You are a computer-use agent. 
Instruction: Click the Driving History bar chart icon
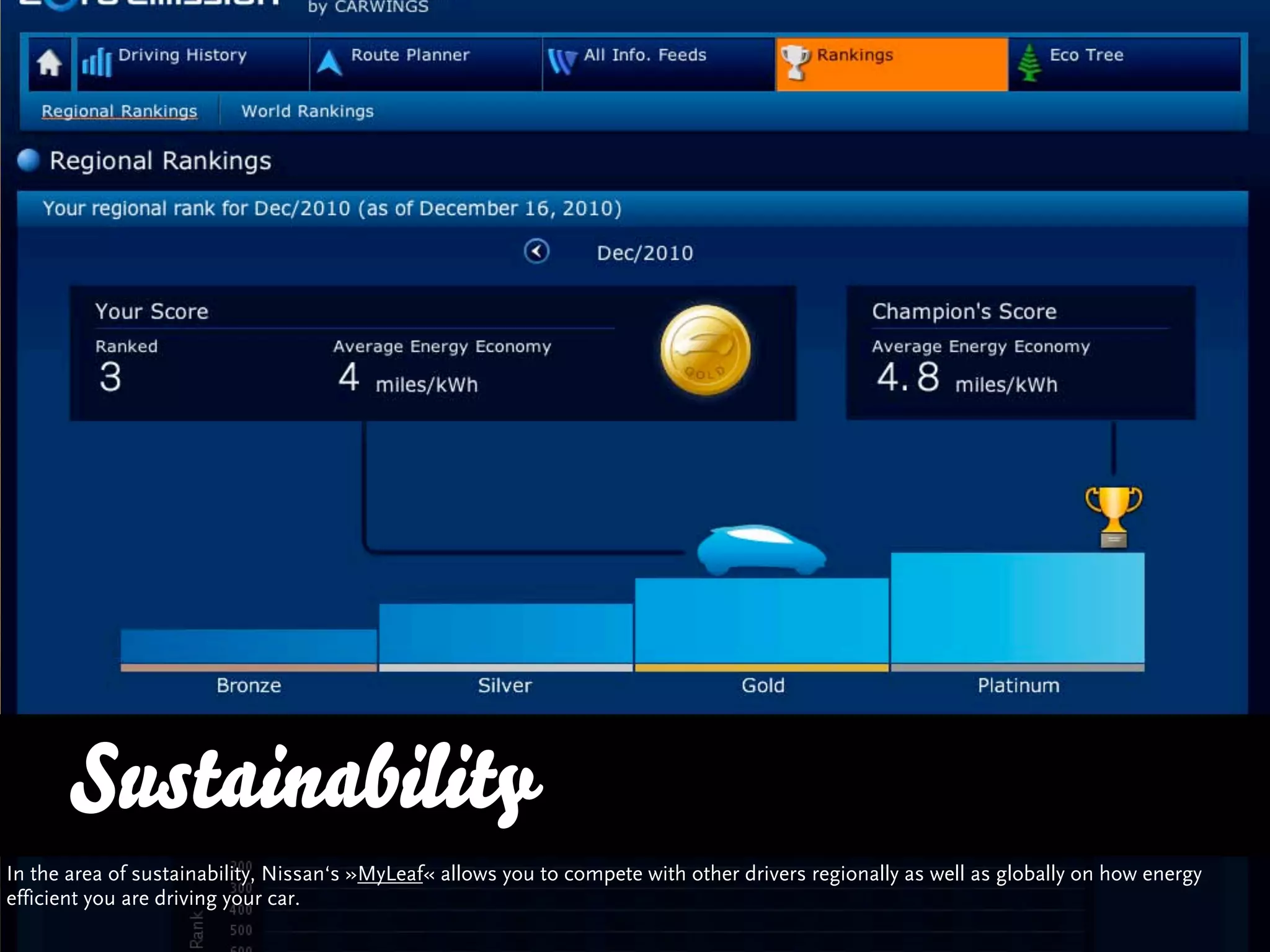coord(97,62)
